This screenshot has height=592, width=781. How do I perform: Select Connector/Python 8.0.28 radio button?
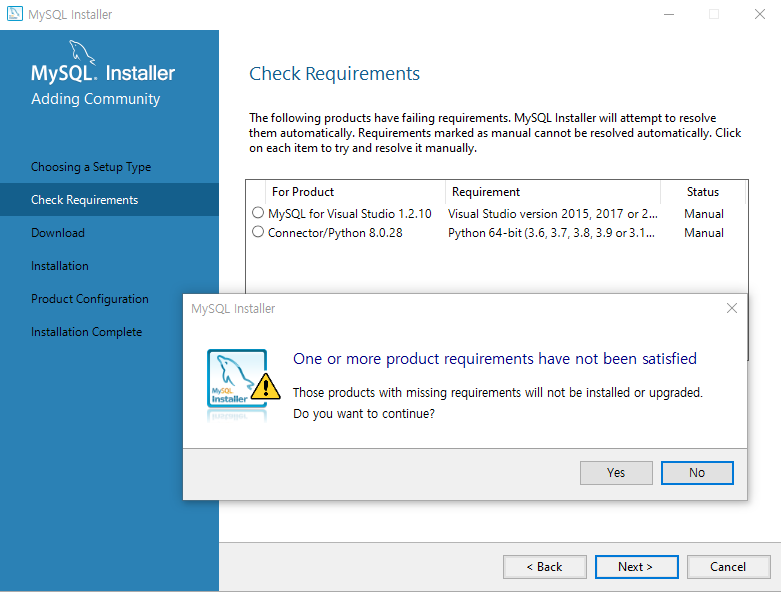pos(258,232)
